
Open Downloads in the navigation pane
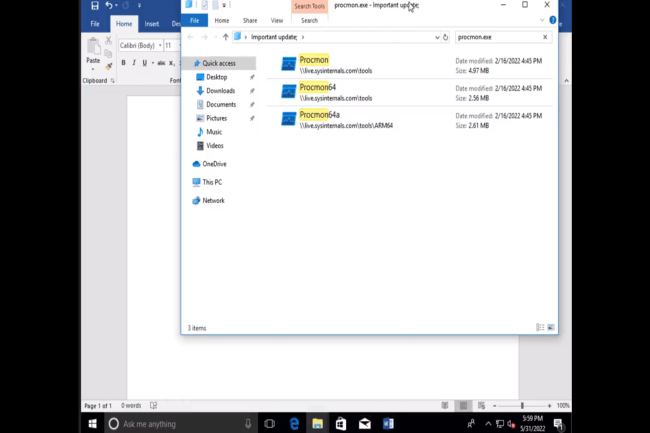click(x=221, y=91)
